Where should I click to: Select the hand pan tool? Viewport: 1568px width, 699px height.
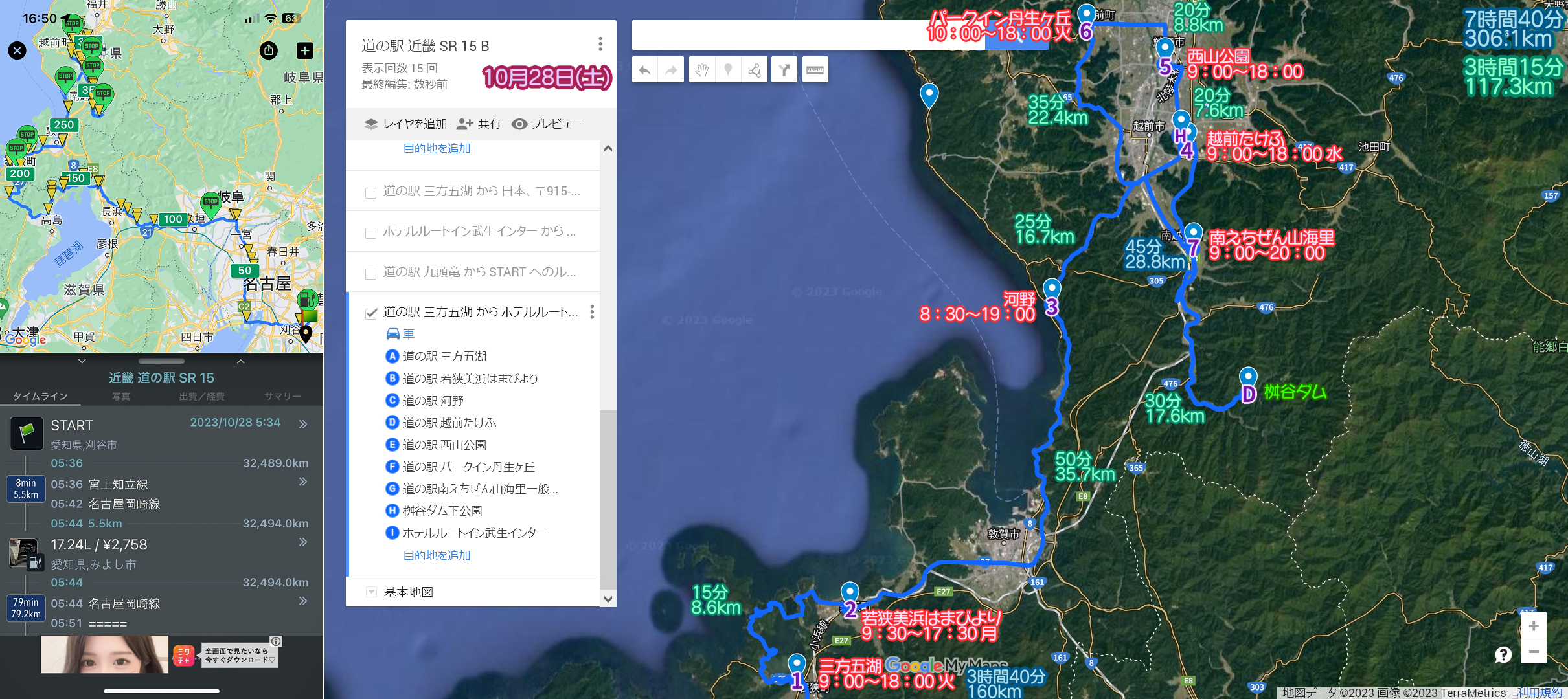click(701, 70)
